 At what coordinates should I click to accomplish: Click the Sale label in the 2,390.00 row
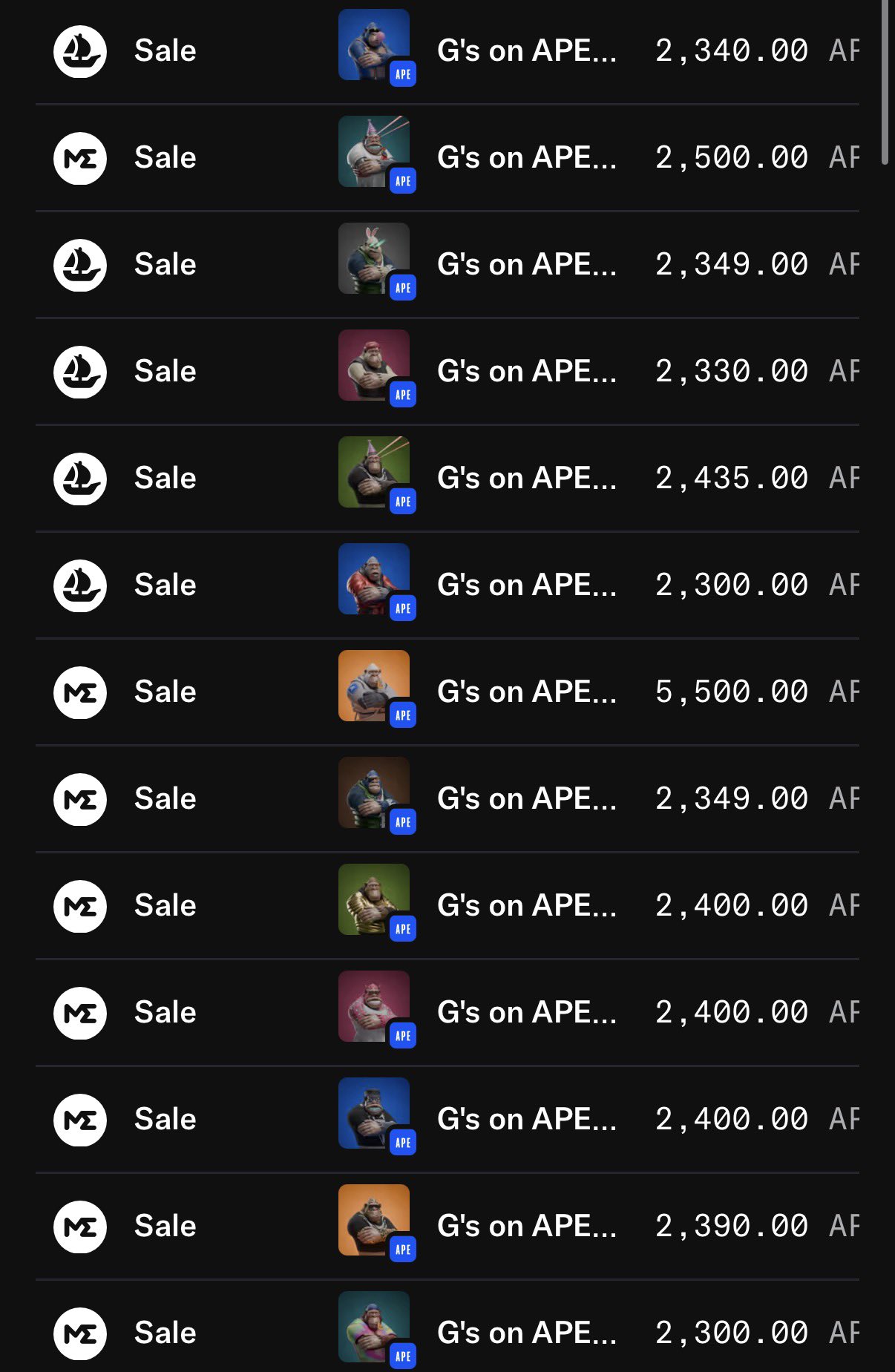(165, 1227)
